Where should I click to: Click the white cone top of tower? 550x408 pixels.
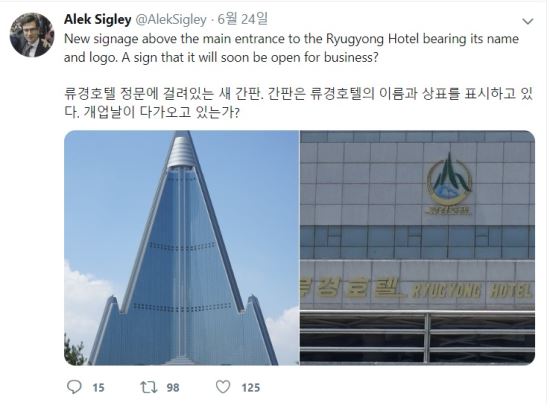(x=181, y=152)
